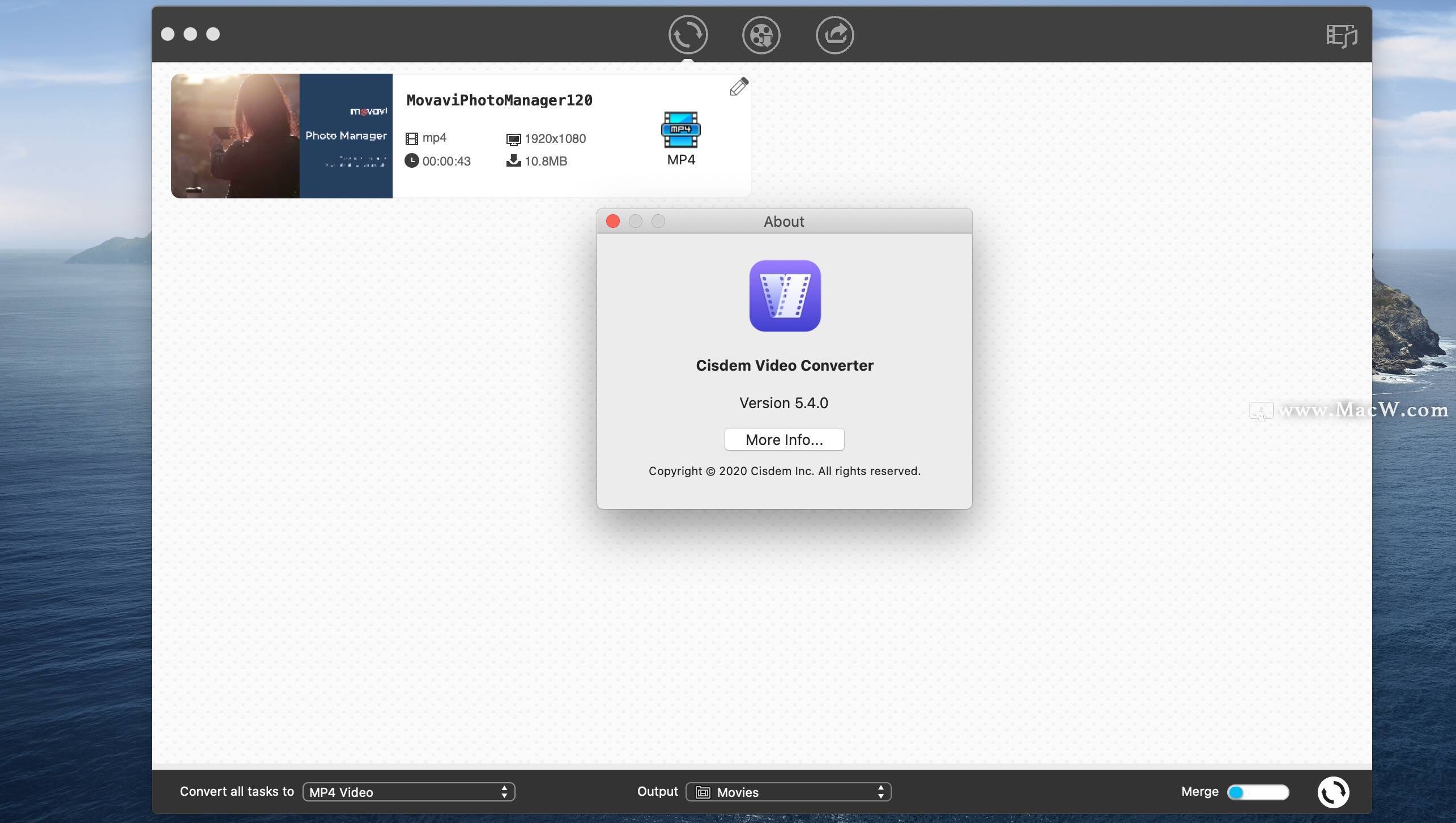Open the media browser icon

(1341, 36)
